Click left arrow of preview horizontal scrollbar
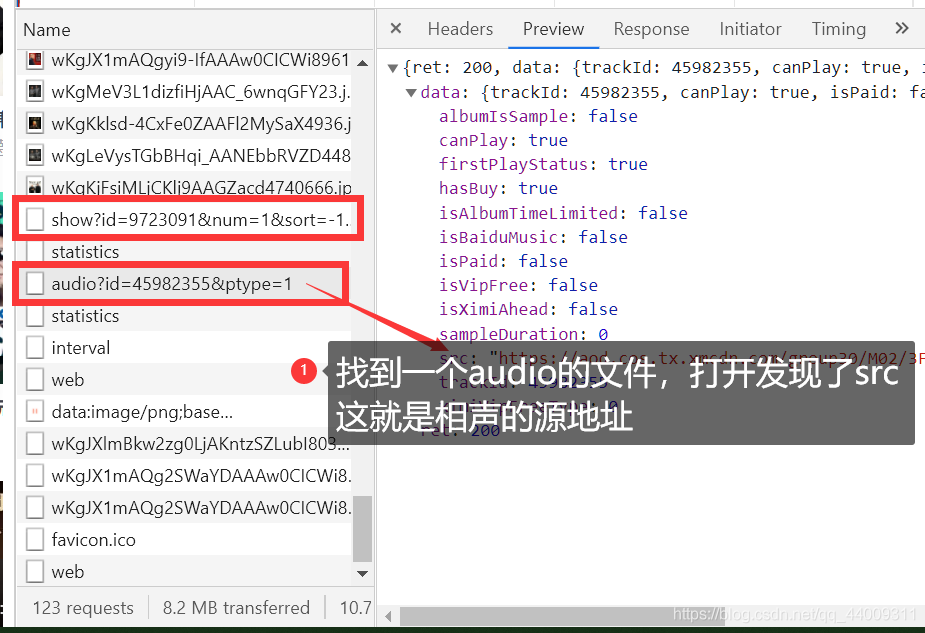 point(388,616)
